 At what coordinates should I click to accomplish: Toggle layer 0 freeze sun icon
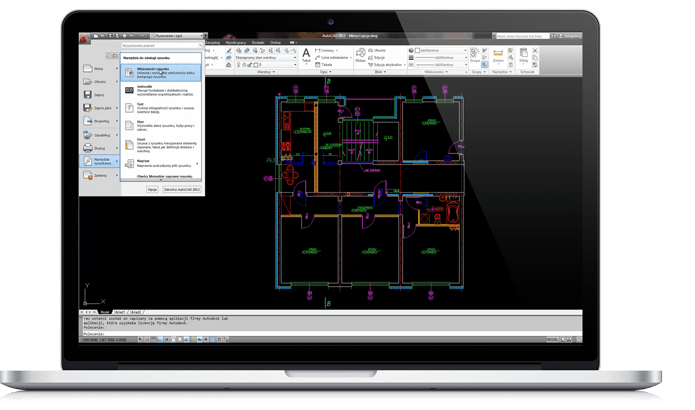click(x=244, y=65)
